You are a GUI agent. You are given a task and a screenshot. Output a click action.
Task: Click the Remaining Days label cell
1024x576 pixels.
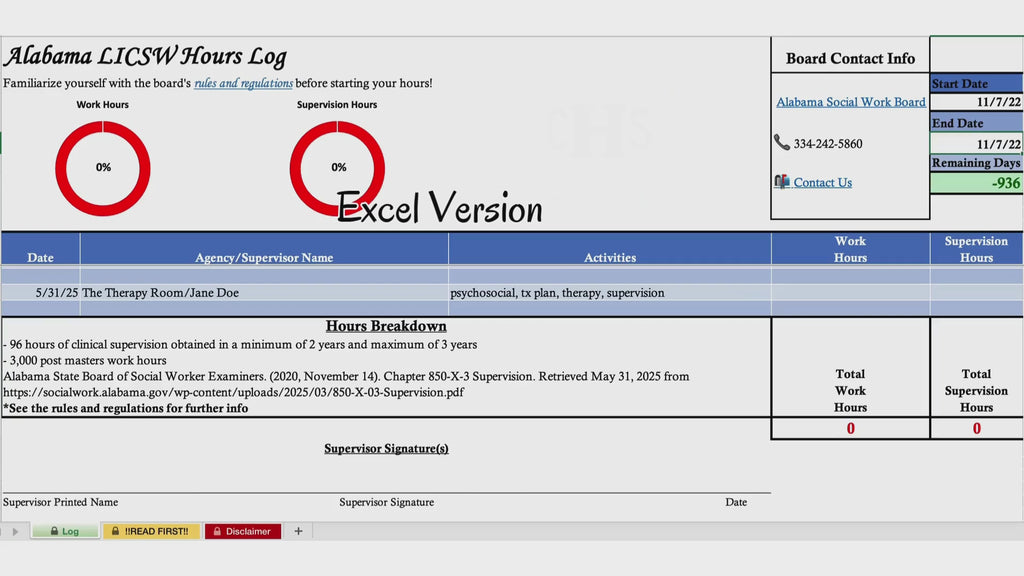tap(976, 163)
